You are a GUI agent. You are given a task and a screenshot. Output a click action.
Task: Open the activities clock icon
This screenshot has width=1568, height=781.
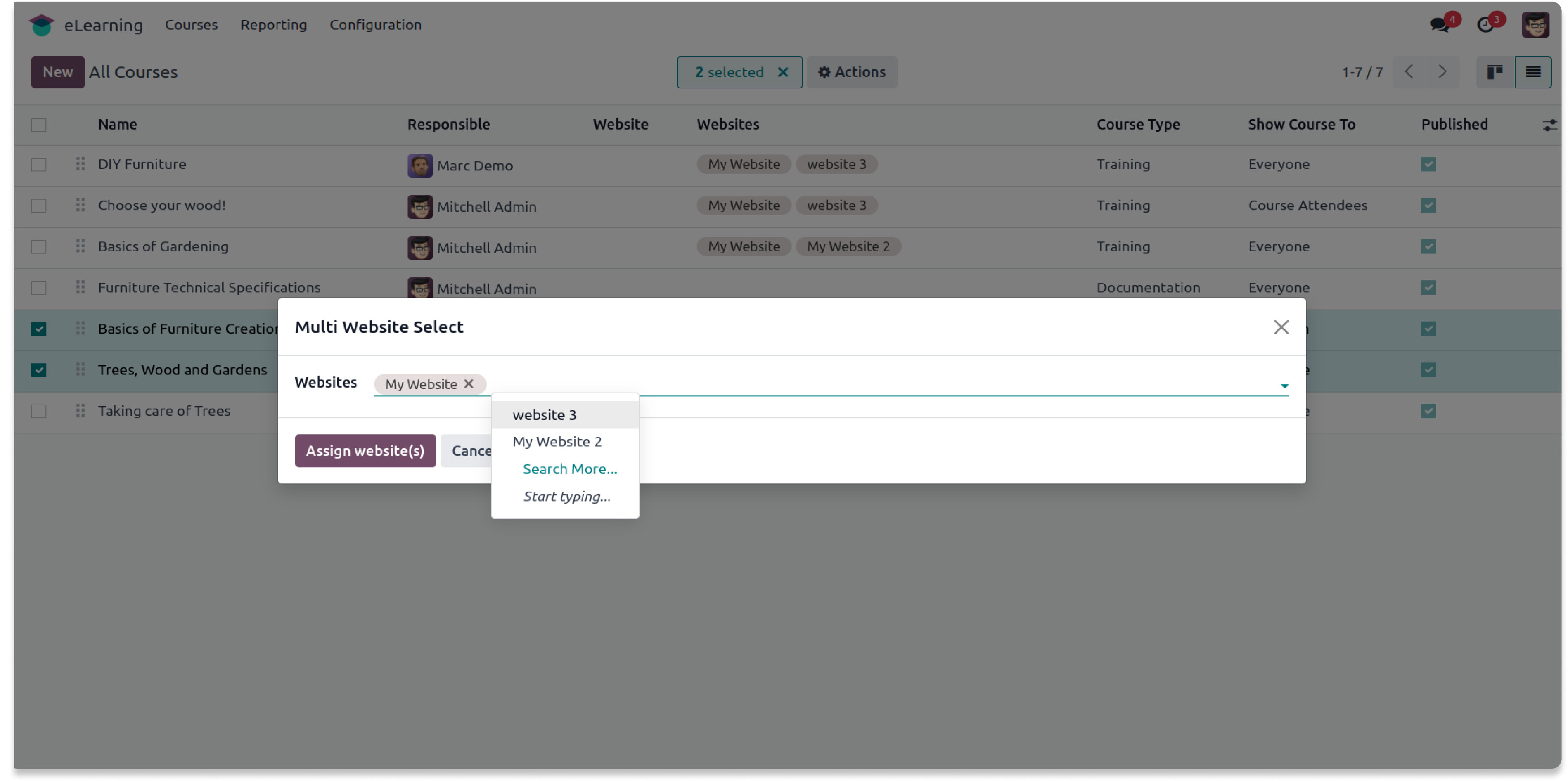tap(1485, 25)
